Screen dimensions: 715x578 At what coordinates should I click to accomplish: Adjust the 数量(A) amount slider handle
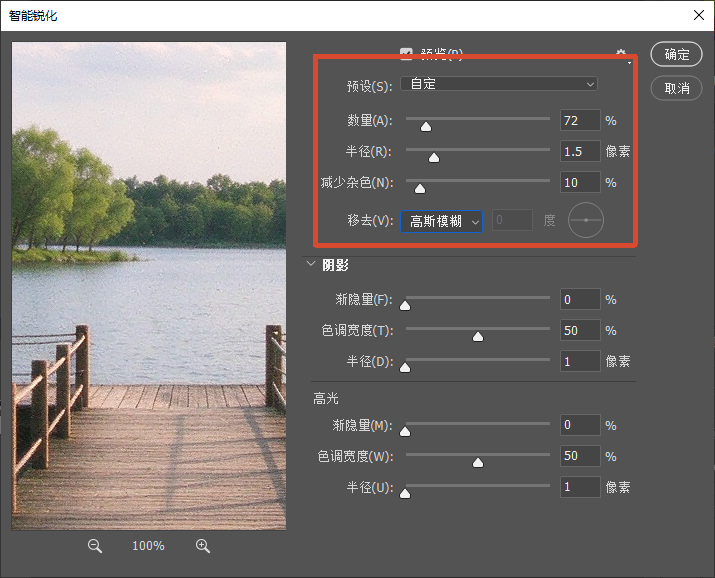[426, 127]
